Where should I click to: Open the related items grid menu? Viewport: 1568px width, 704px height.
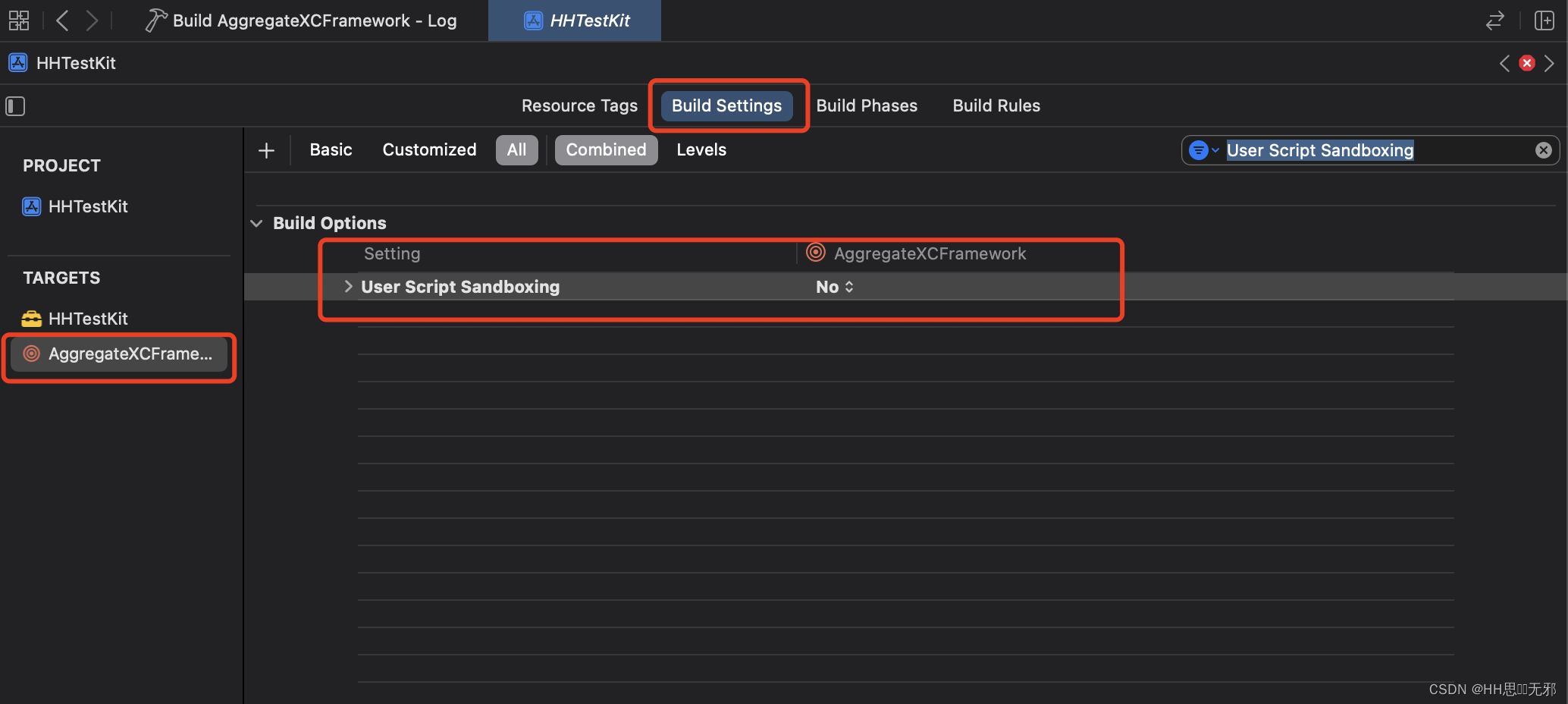(x=19, y=20)
